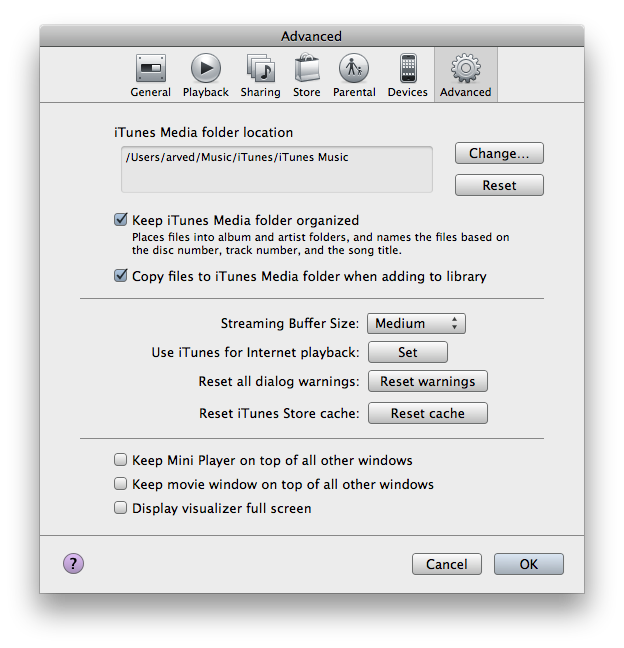Click the Use iTunes for Internet playback label
The height and width of the screenshot is (648, 624).
pyautogui.click(x=255, y=353)
